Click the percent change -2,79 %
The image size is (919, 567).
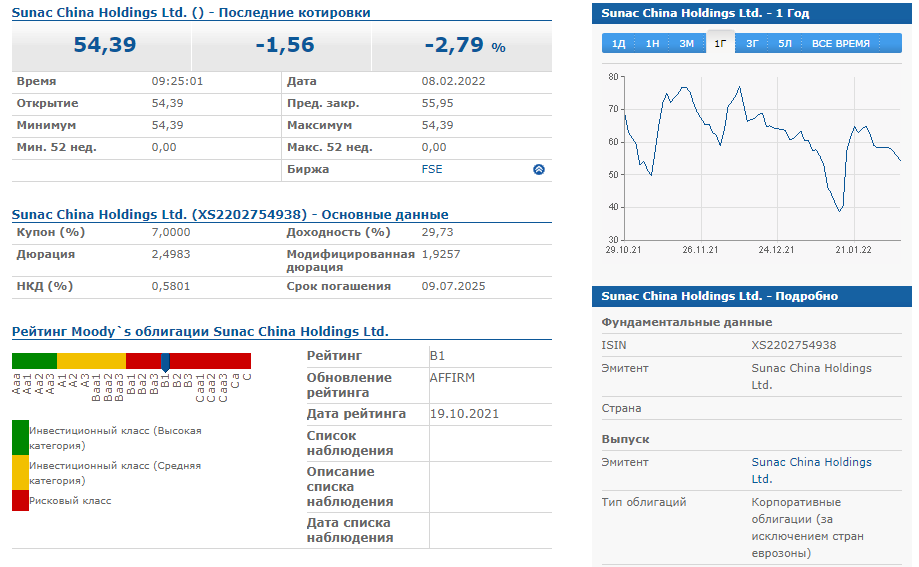click(x=465, y=45)
